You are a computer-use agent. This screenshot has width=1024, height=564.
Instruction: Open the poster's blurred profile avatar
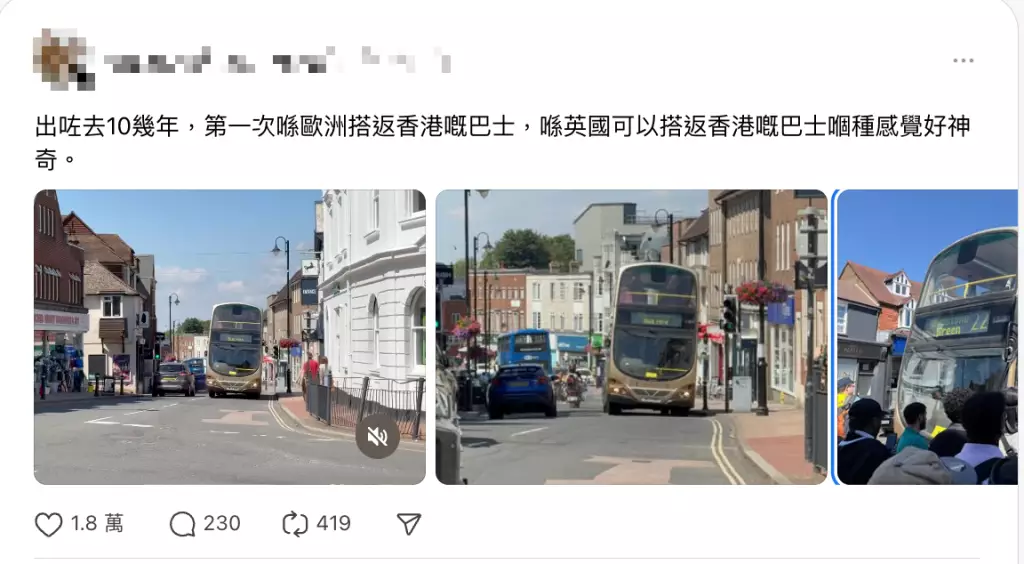click(x=64, y=59)
